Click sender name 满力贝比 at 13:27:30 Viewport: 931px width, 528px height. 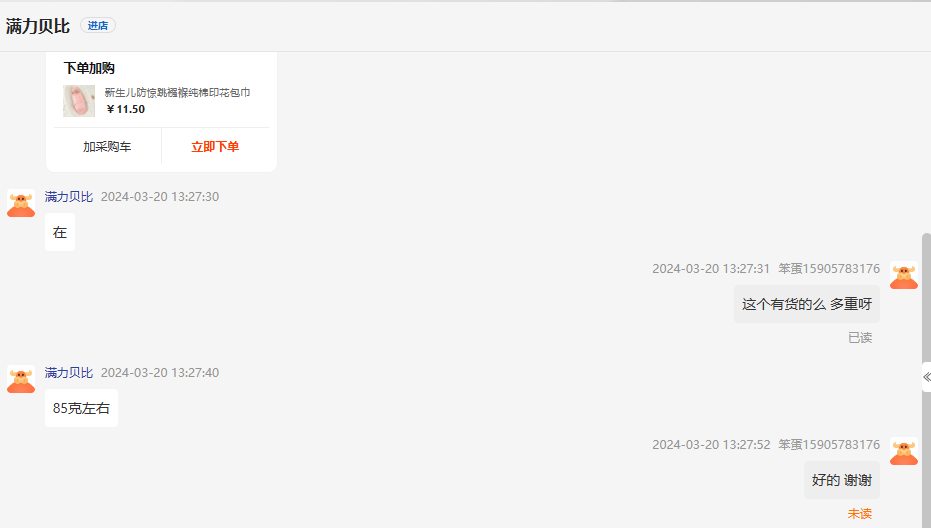(x=69, y=197)
